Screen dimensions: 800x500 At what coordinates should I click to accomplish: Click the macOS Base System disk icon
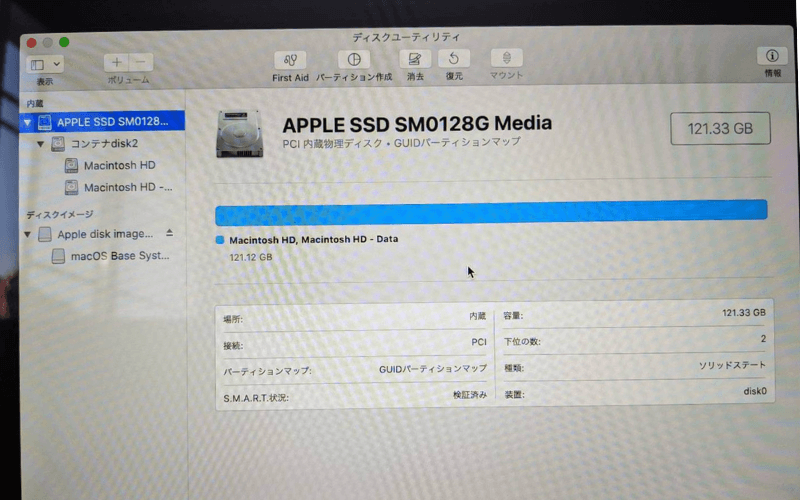pyautogui.click(x=58, y=256)
